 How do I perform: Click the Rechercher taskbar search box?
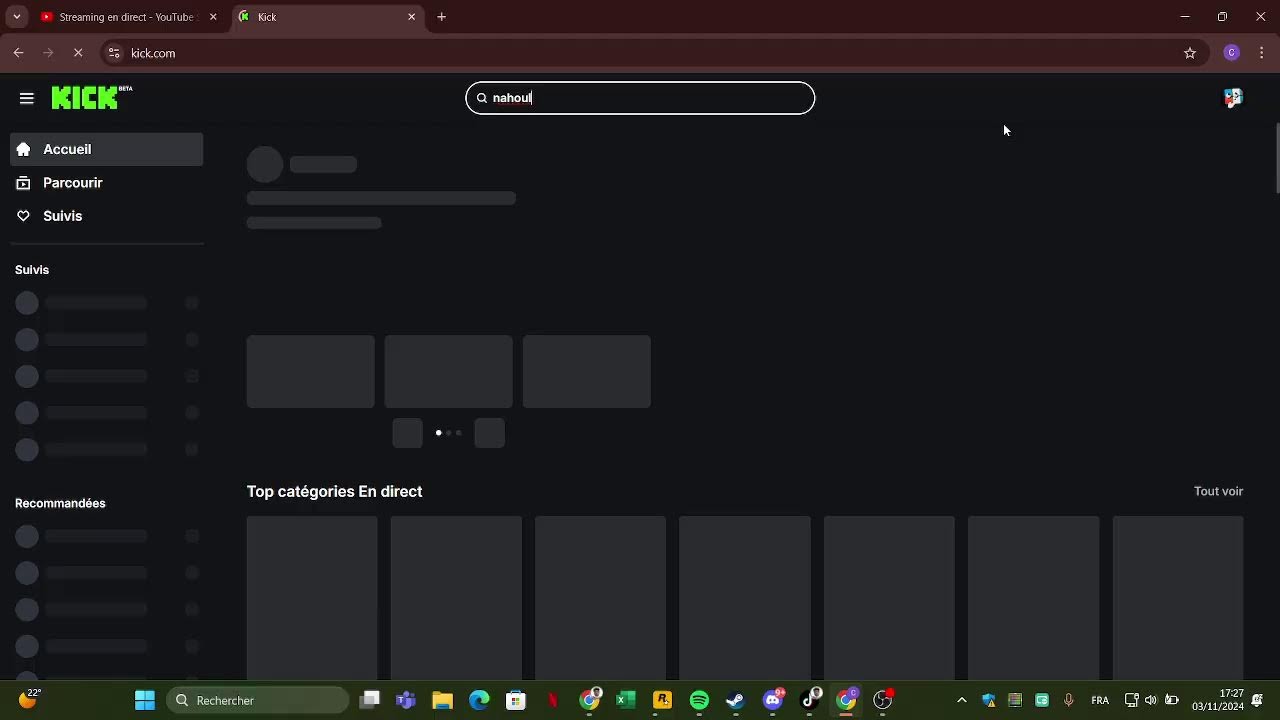coord(257,700)
